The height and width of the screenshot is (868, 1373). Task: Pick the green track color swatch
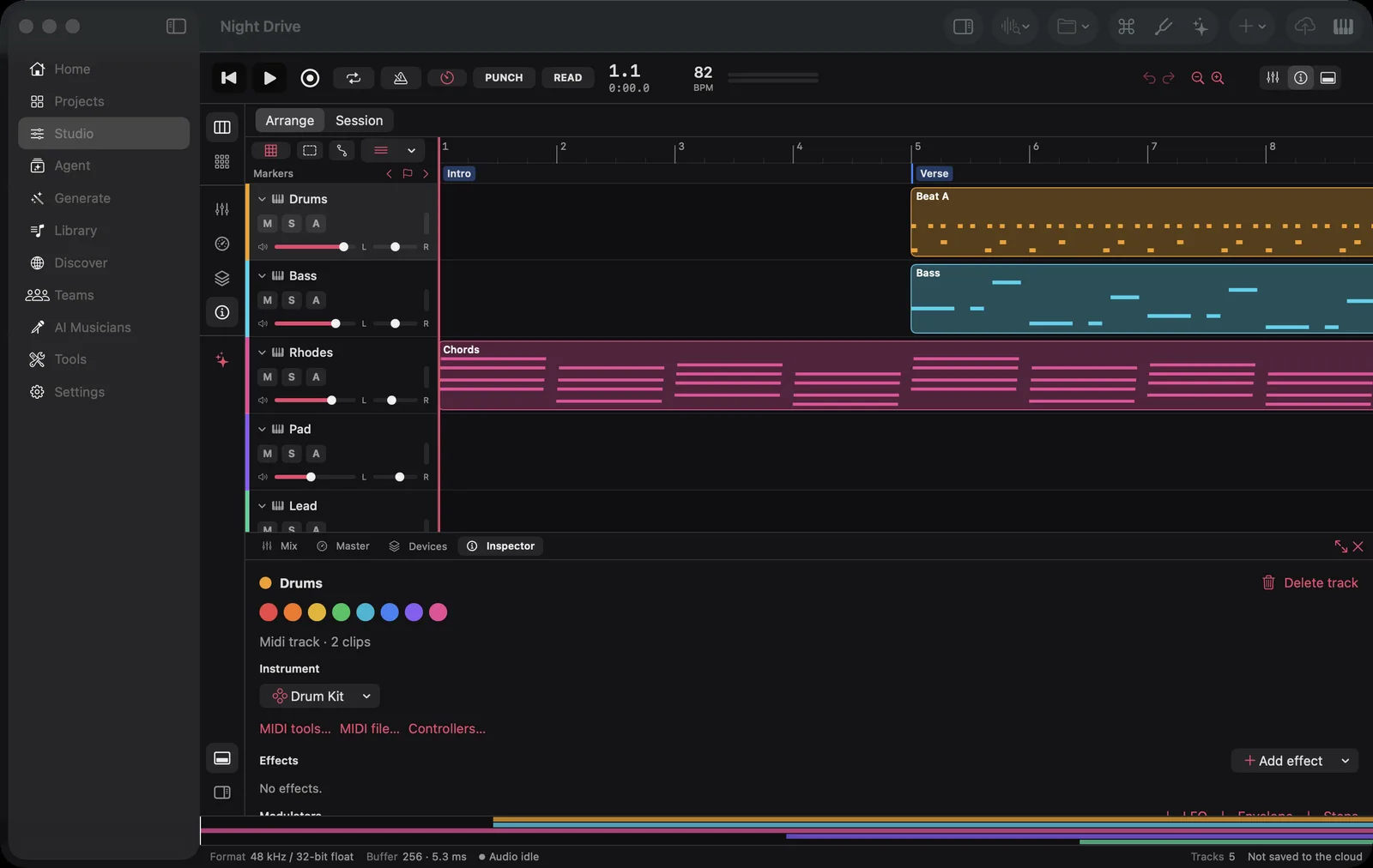[341, 612]
